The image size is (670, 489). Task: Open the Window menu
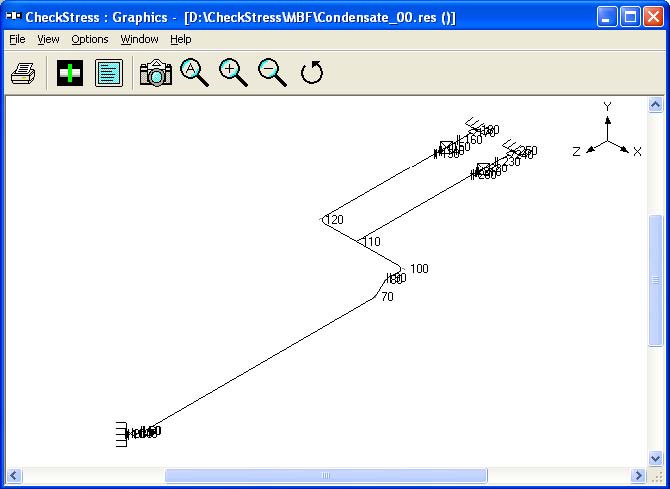click(139, 39)
